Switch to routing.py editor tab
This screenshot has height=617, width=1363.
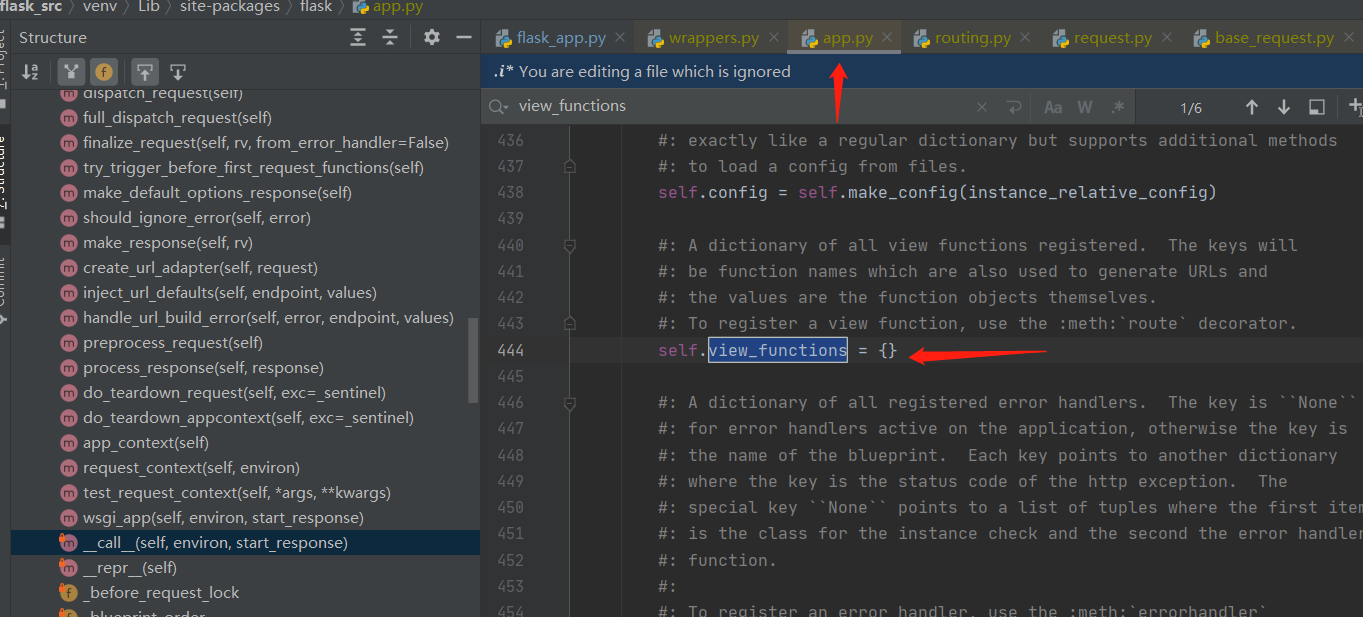pyautogui.click(x=973, y=38)
